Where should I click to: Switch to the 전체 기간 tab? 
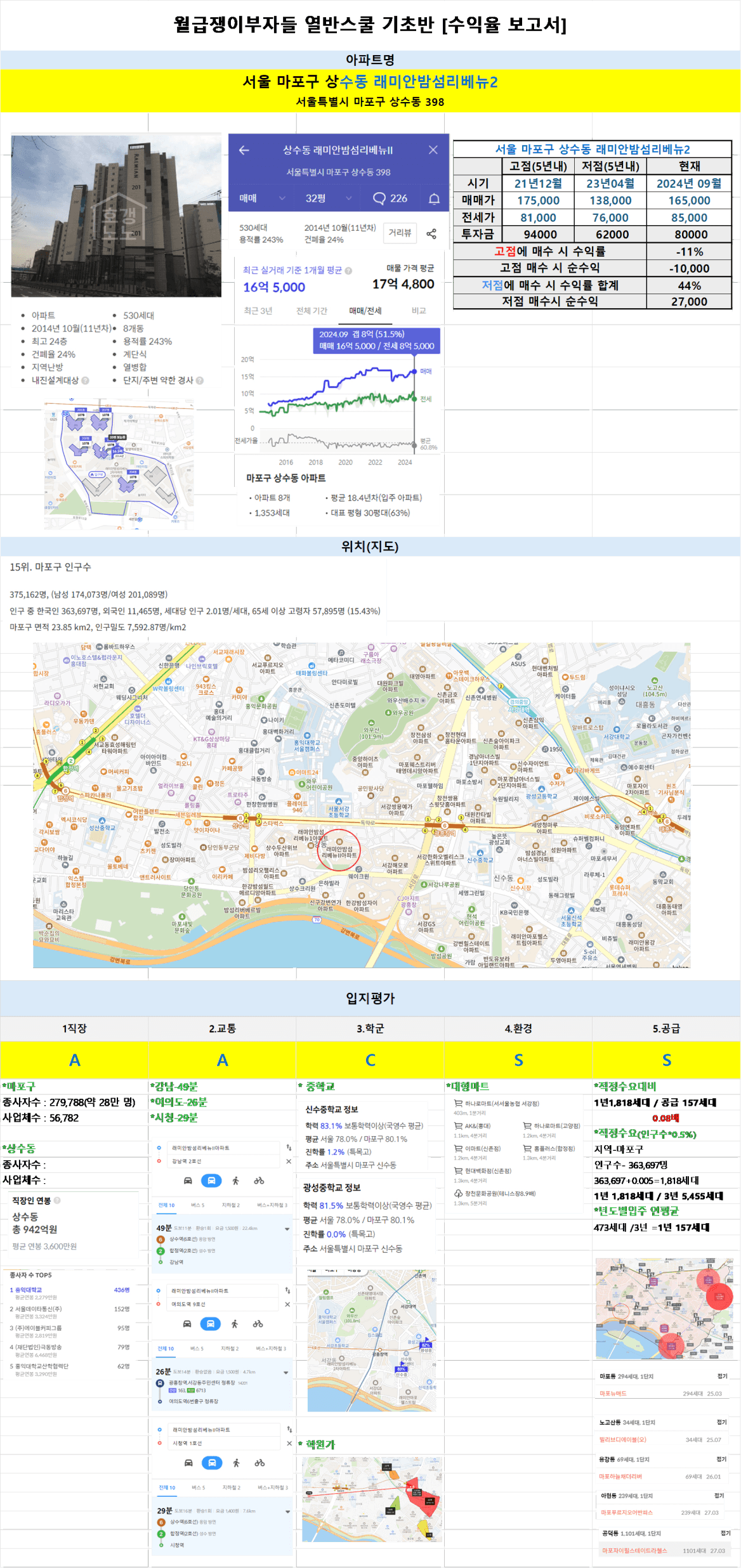click(311, 311)
